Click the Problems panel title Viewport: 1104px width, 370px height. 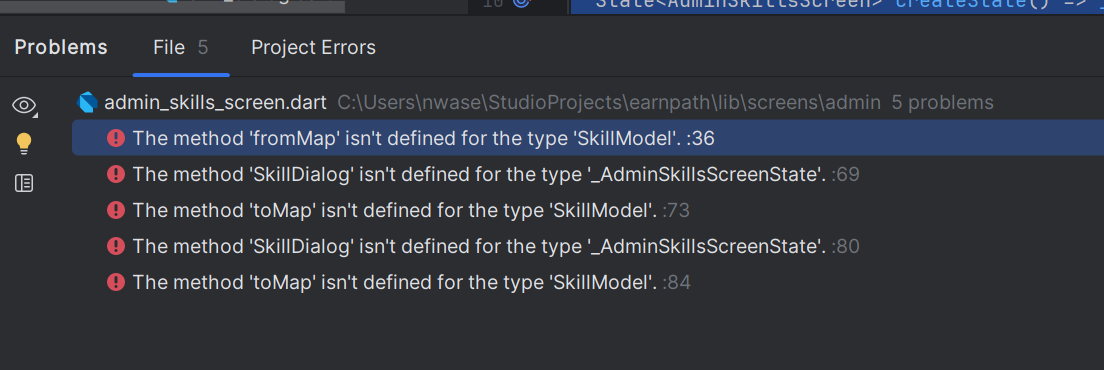pos(61,48)
